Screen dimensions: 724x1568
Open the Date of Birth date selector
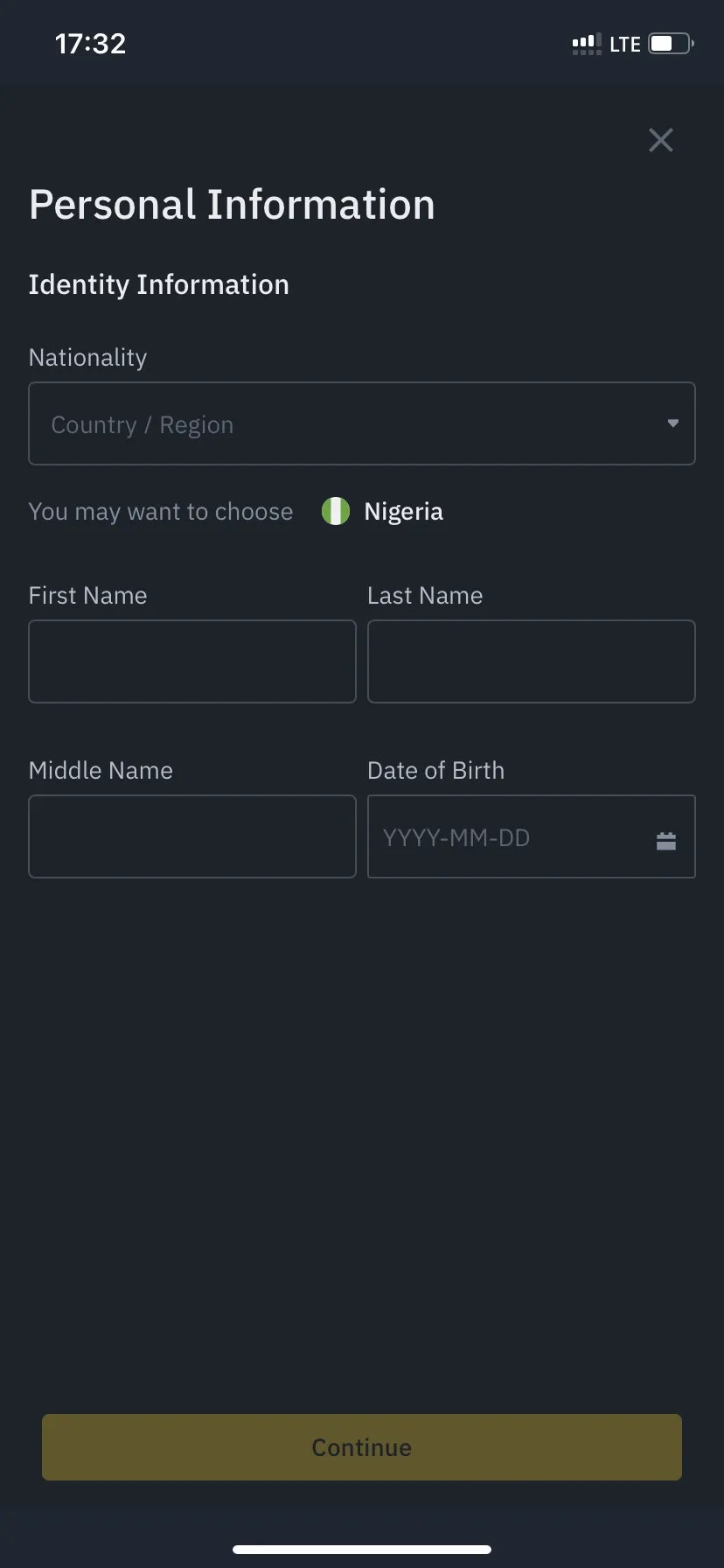pyautogui.click(x=531, y=836)
